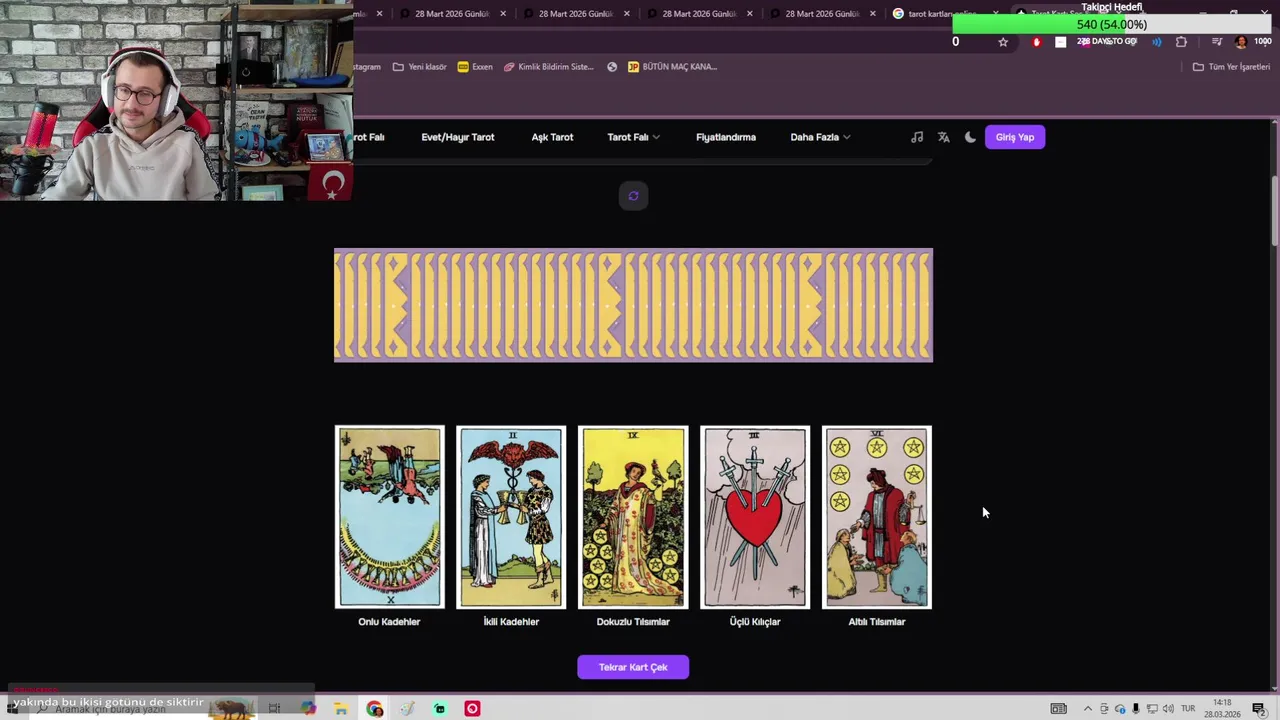1280x720 pixels.
Task: Open the volume tray icon
Action: pos(1168,709)
